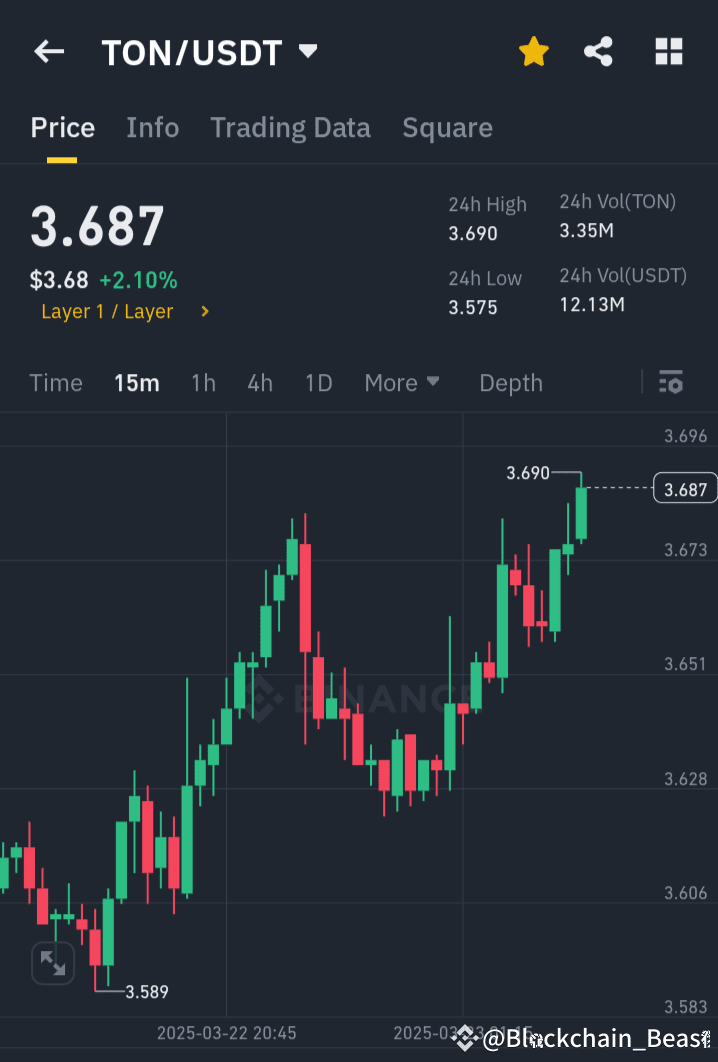Select the Info tab
This screenshot has width=718, height=1062.
152,127
